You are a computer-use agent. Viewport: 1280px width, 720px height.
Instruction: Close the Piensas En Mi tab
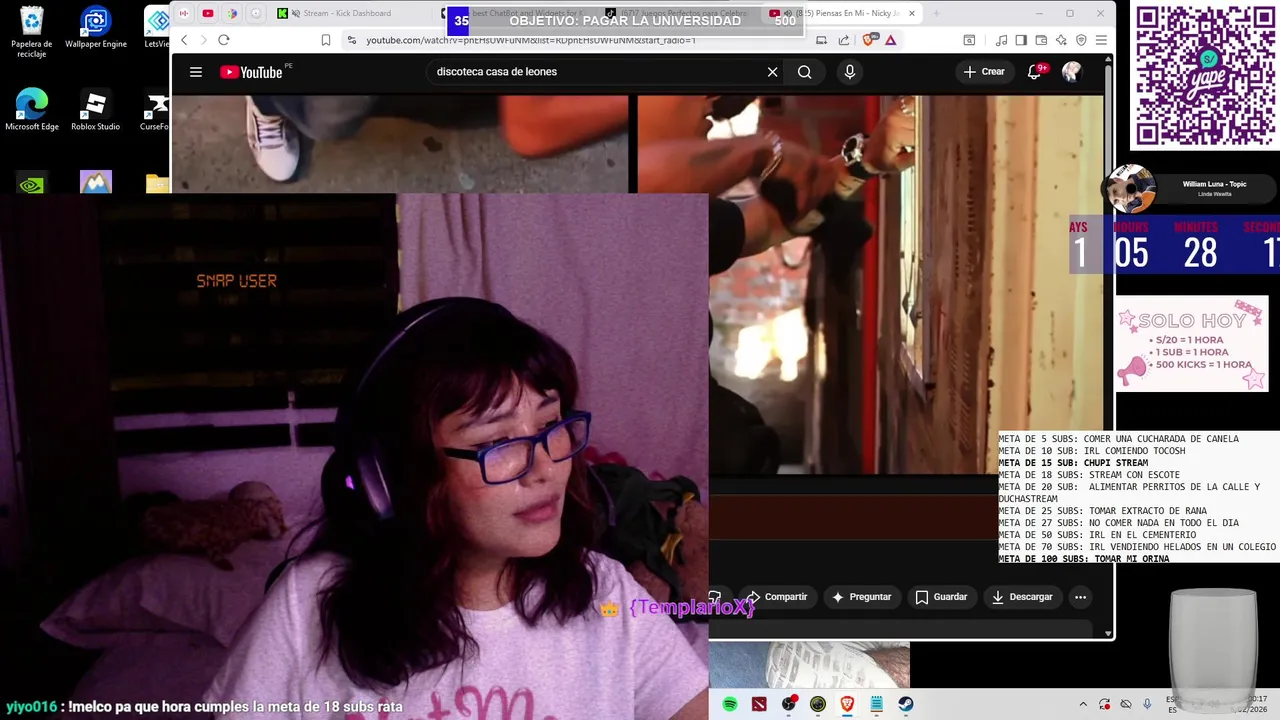coord(911,13)
